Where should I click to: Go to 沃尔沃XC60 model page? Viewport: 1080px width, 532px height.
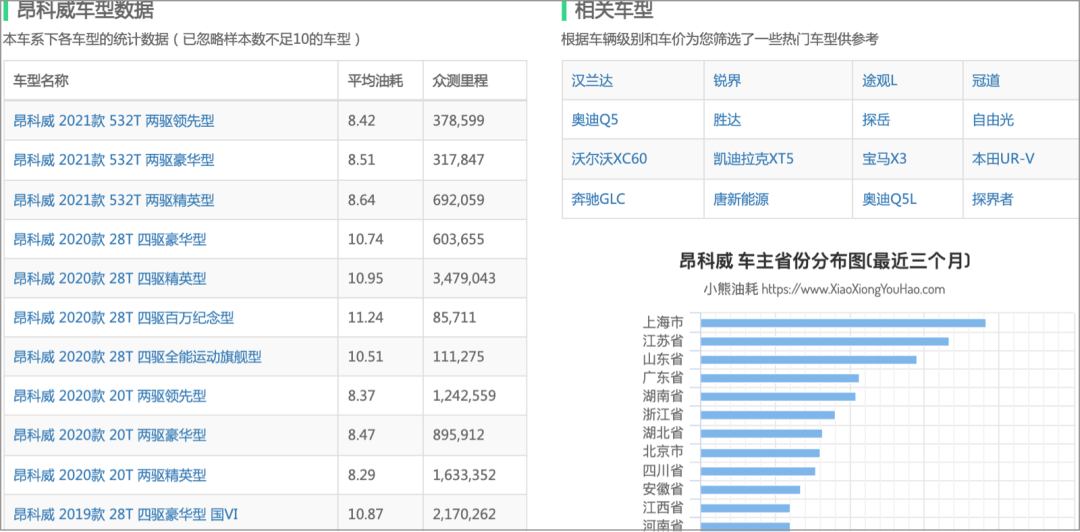click(610, 159)
